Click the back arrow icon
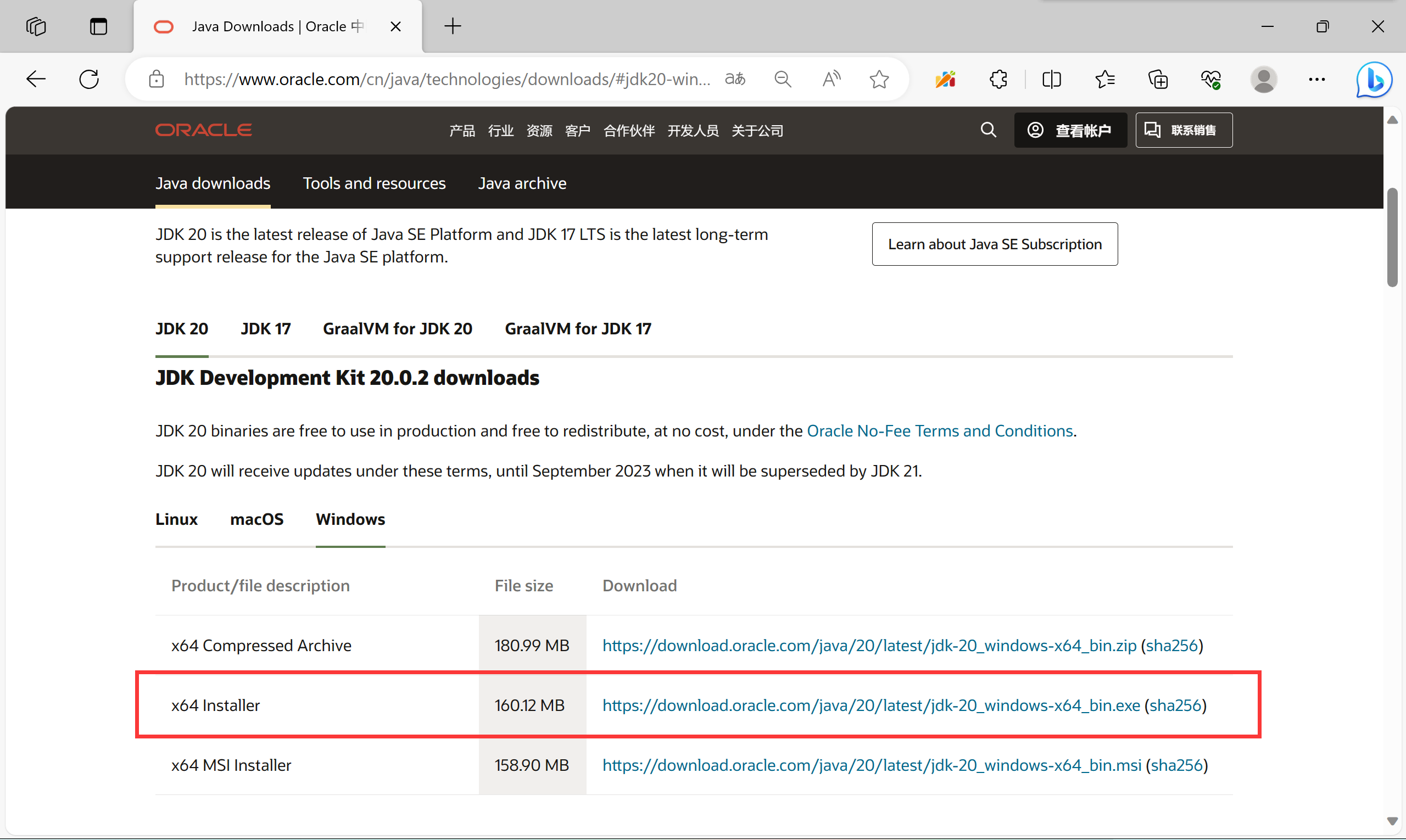 [36, 79]
